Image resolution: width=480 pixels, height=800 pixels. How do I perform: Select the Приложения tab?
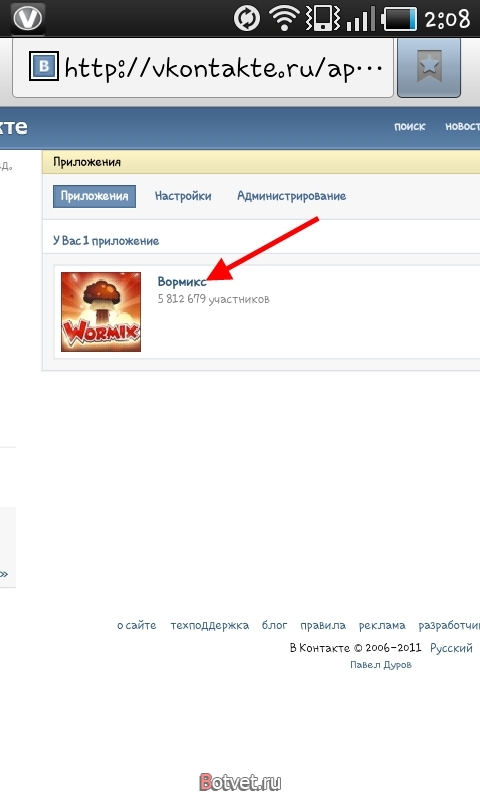[x=94, y=196]
